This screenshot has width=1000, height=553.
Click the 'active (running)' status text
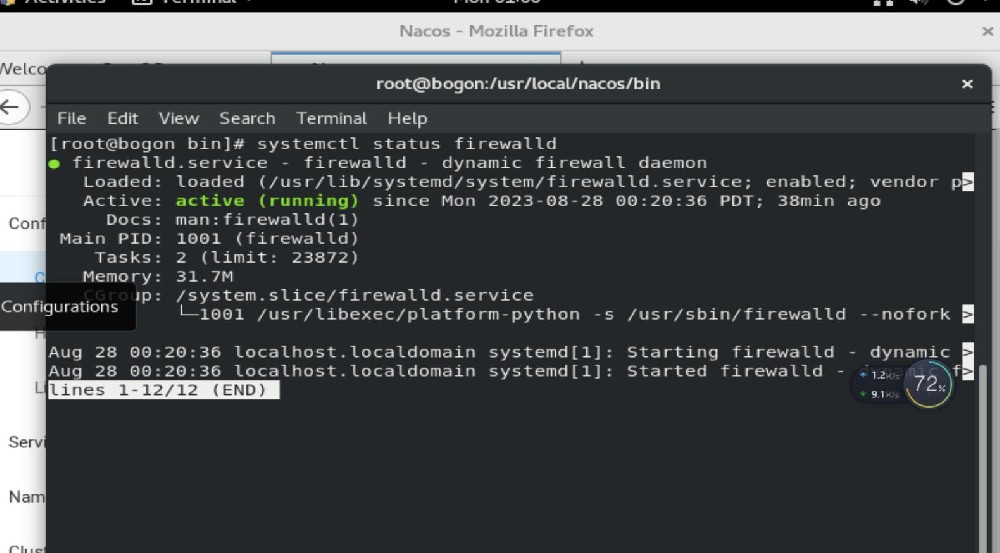tap(267, 201)
